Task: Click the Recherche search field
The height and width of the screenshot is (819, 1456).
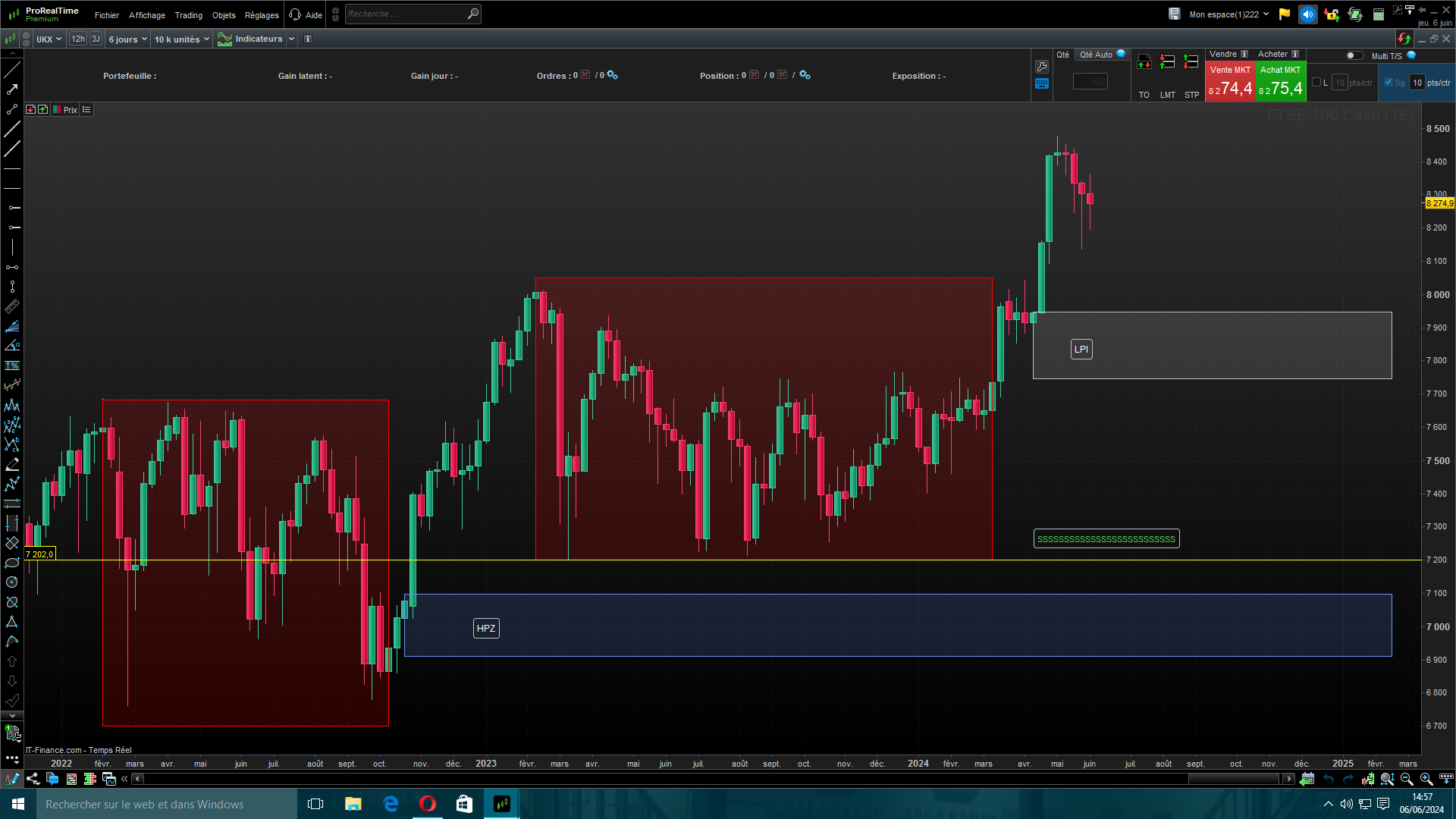Action: 406,14
